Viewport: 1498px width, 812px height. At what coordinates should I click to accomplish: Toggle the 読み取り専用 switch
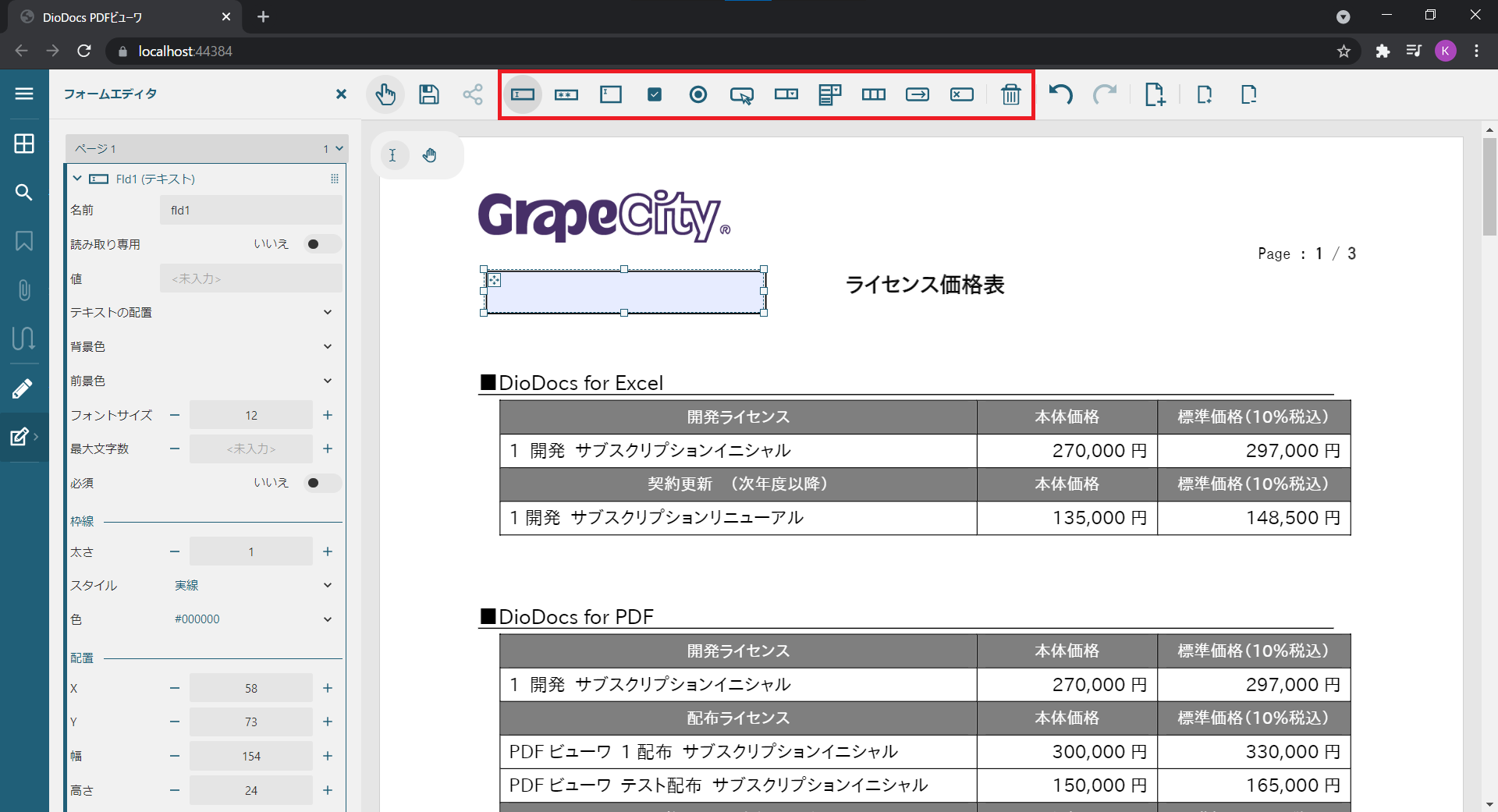click(x=321, y=244)
